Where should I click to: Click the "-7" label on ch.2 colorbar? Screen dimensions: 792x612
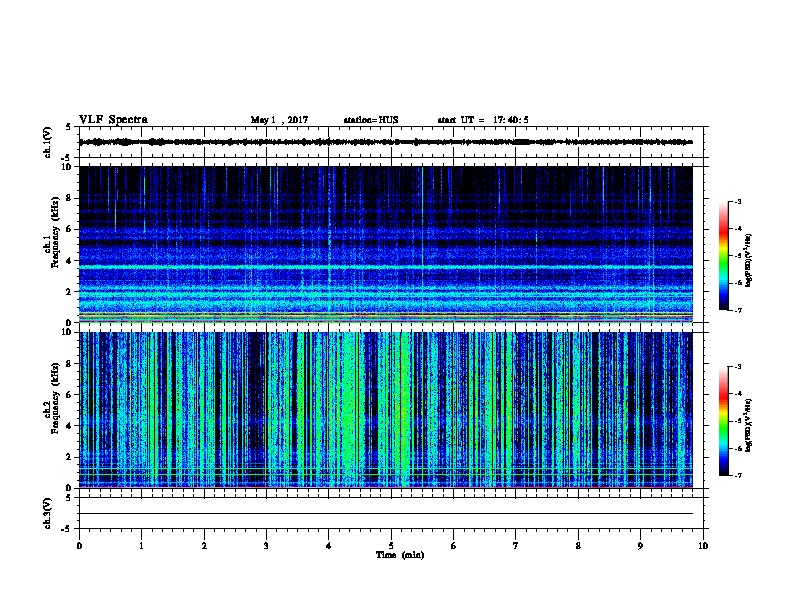738,476
